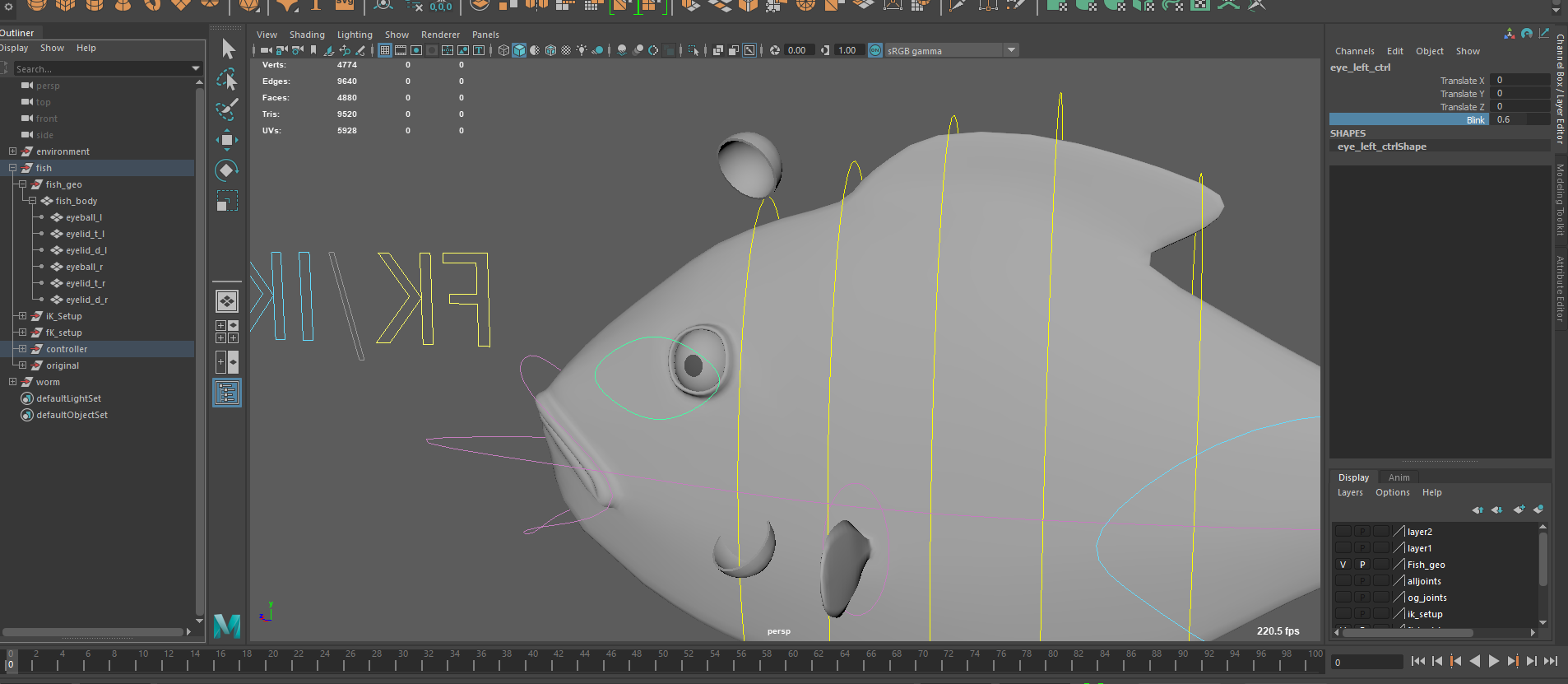Select eyeball_l in the Outliner
The height and width of the screenshot is (684, 1568).
(84, 217)
